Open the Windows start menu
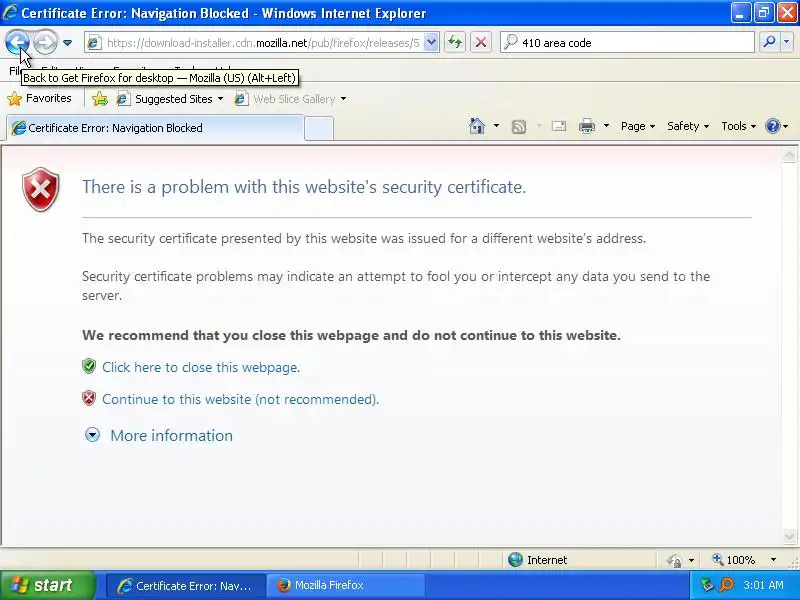This screenshot has height=600, width=800. click(x=47, y=585)
